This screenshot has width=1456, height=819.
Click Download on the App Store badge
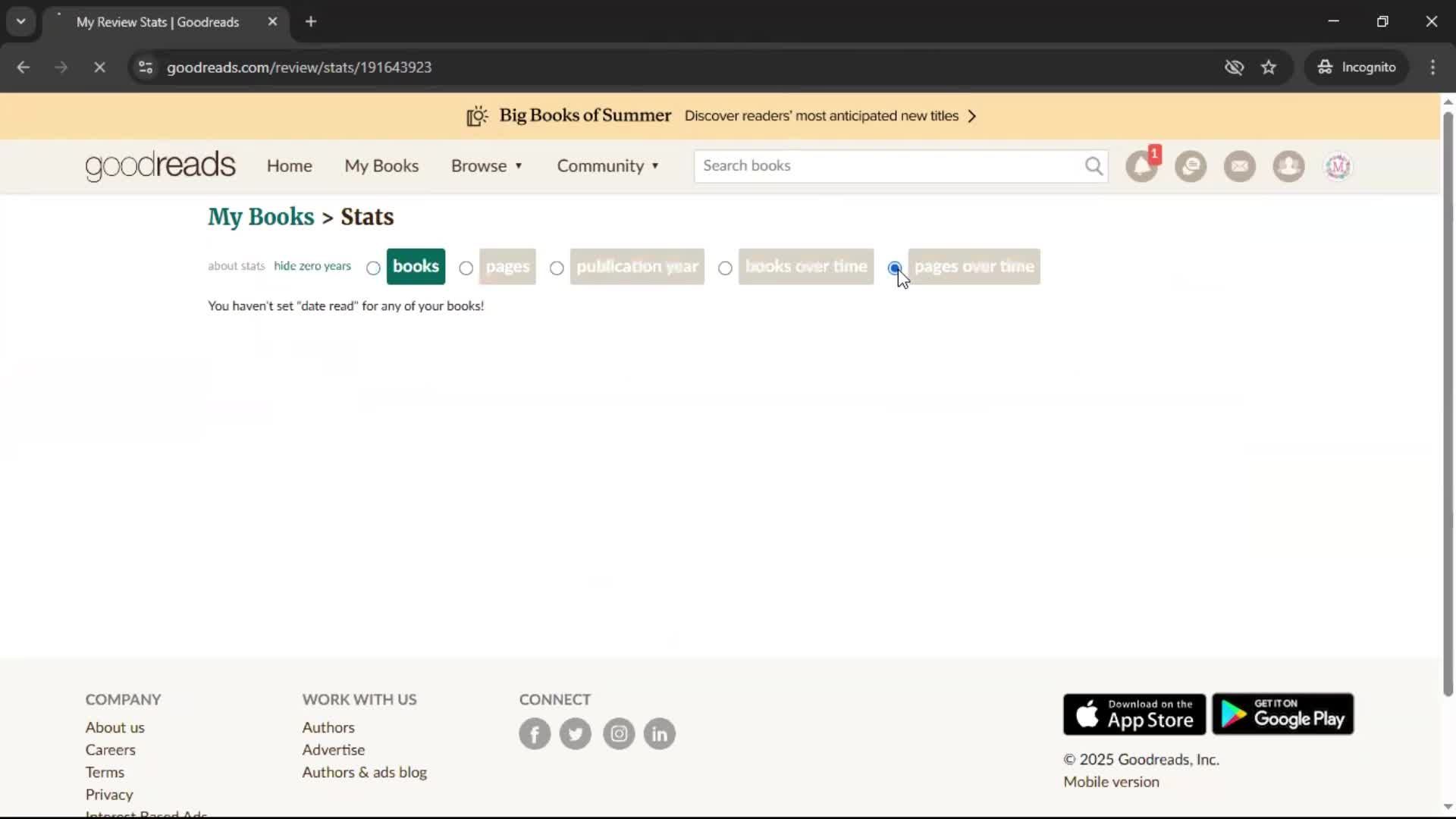[1134, 714]
